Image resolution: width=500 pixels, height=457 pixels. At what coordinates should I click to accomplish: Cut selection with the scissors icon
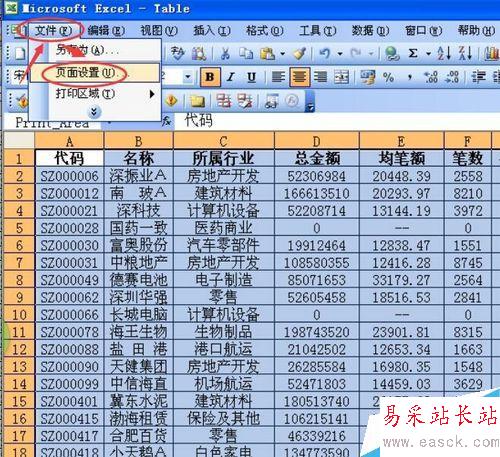point(225,53)
